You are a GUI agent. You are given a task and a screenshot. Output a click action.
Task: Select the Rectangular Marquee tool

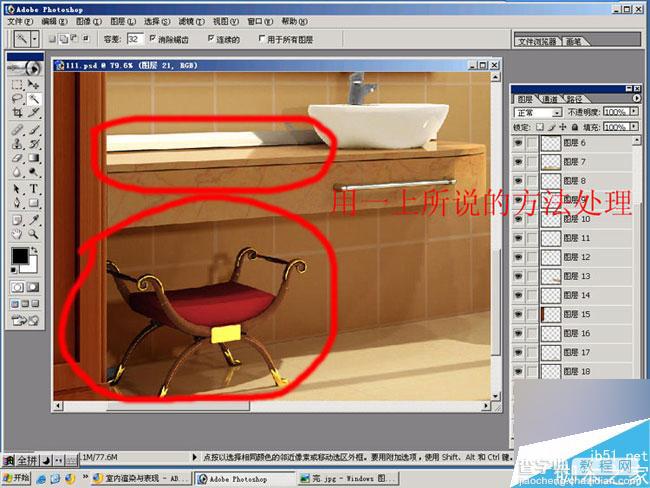[x=17, y=85]
